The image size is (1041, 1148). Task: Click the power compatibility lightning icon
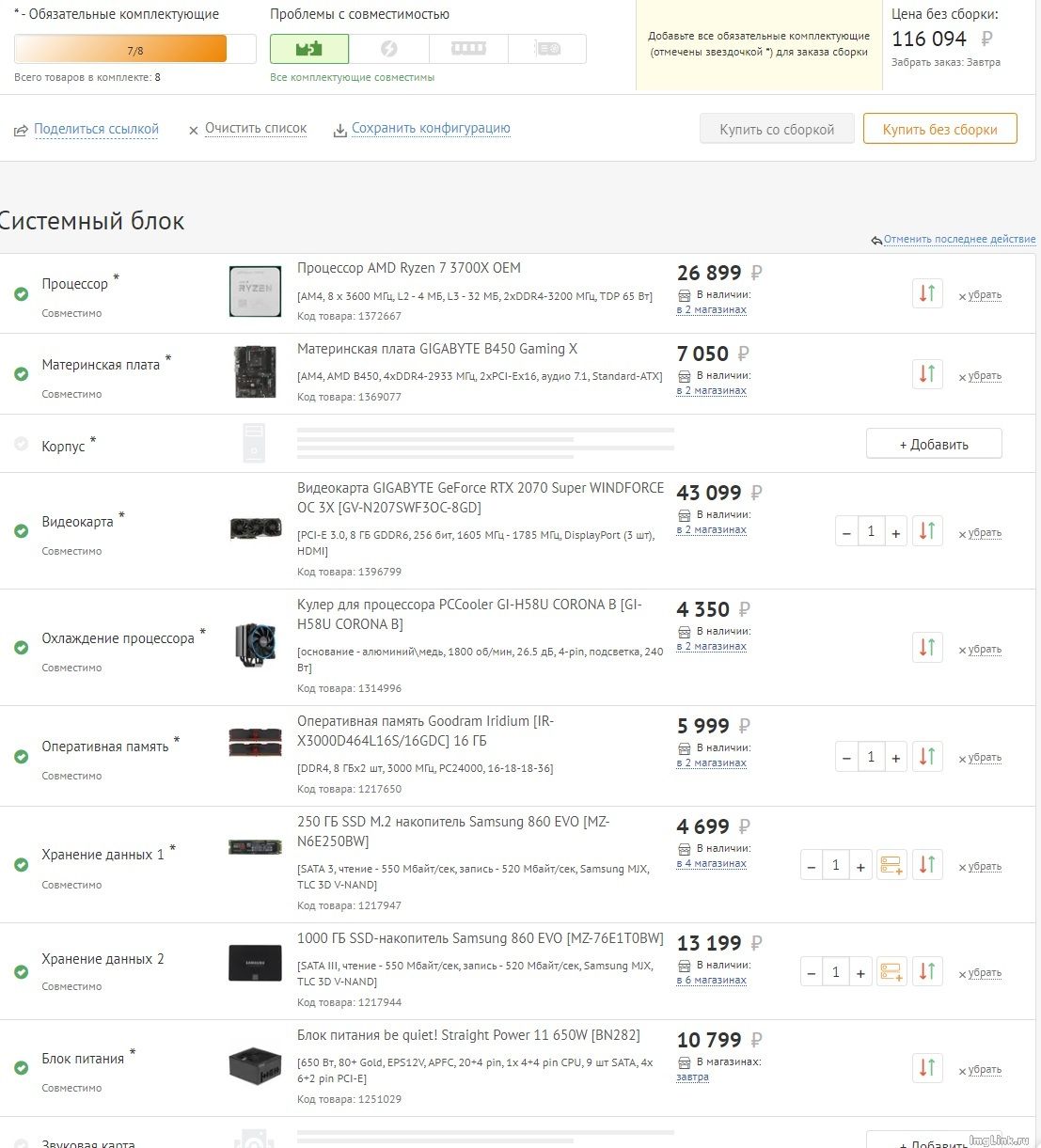(x=388, y=49)
